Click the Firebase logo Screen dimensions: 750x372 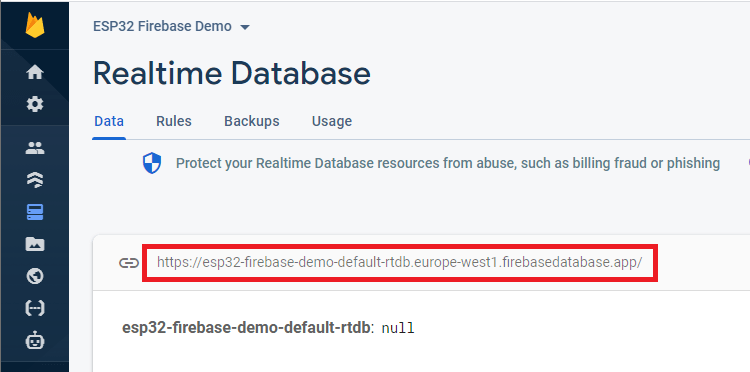click(x=35, y=25)
